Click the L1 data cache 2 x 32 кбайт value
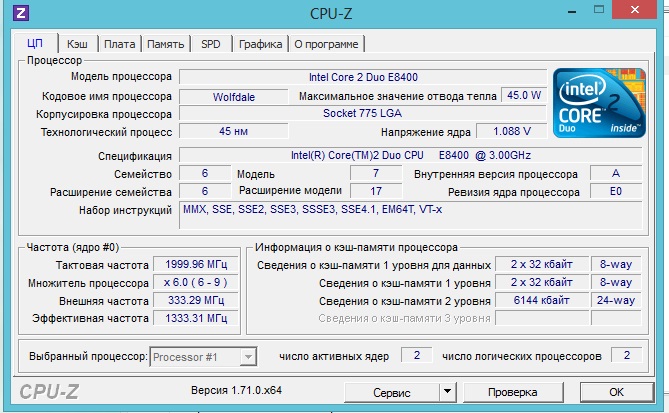The height and width of the screenshot is (413, 669). 541,265
